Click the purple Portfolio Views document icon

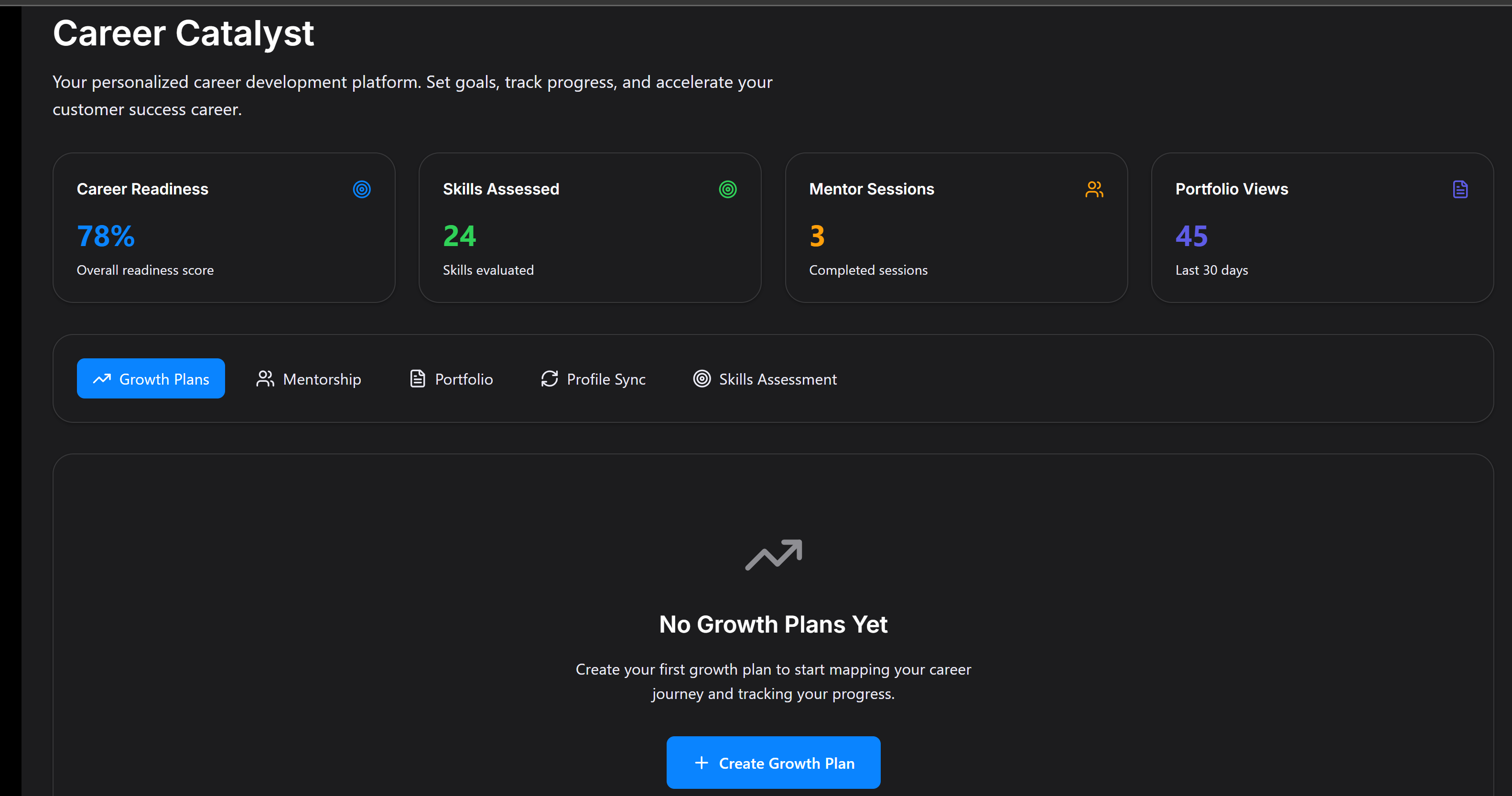tap(1460, 189)
